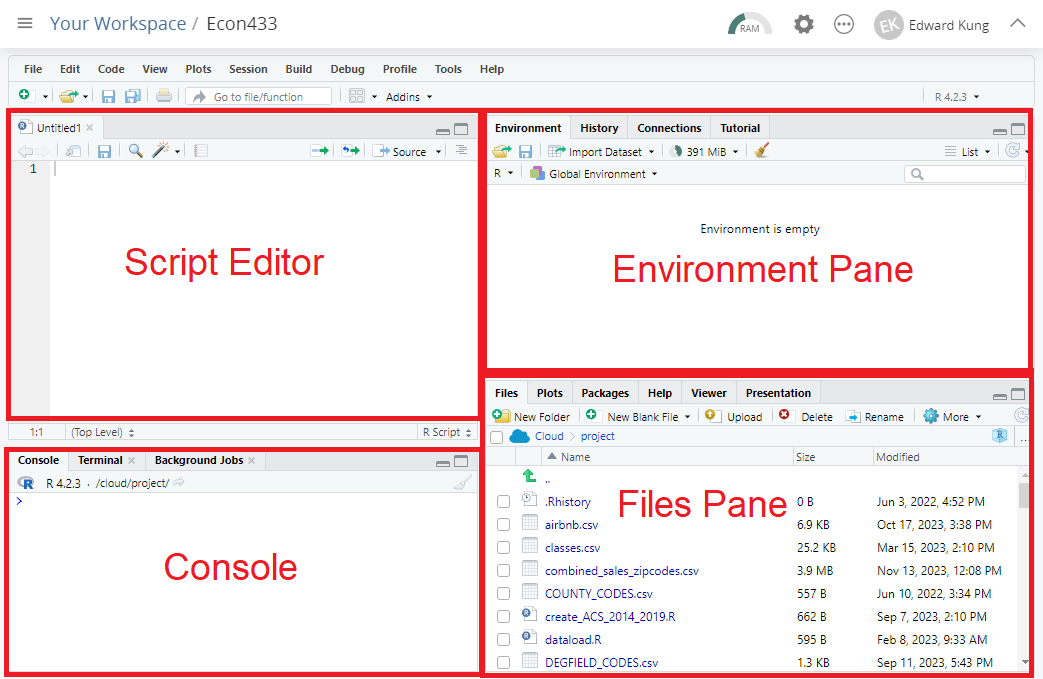Click the R project icon in Files path bar
The height and width of the screenshot is (679, 1043).
coord(999,436)
